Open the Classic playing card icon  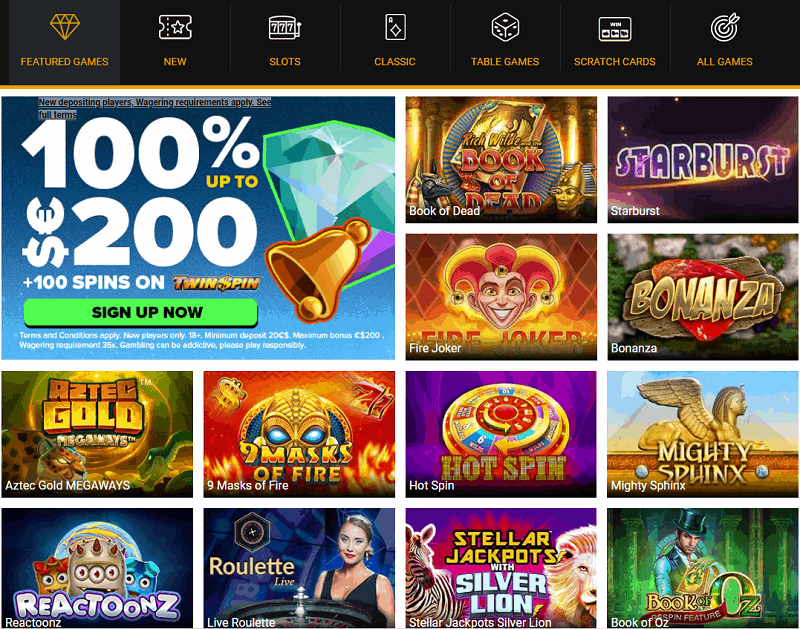click(395, 27)
